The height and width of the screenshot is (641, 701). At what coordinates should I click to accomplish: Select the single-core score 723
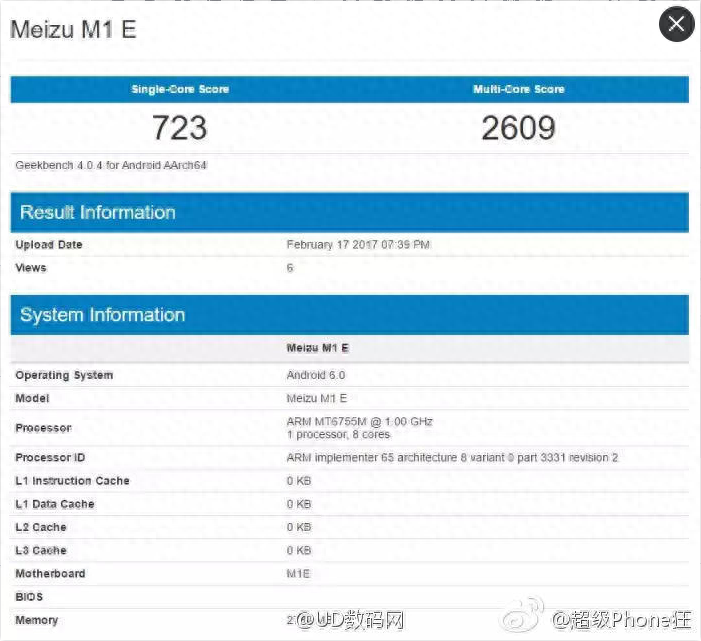180,128
